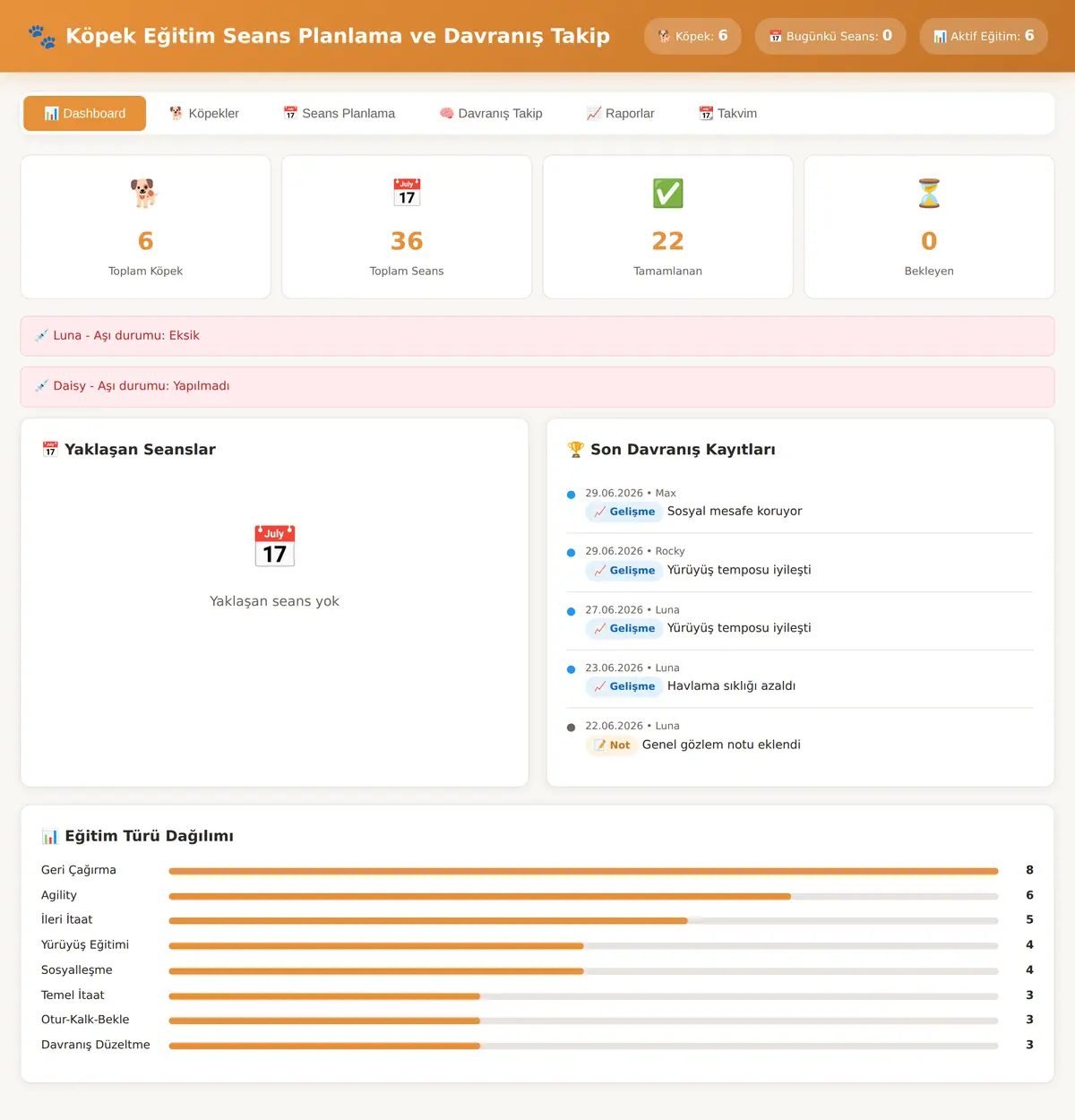Image resolution: width=1075 pixels, height=1120 pixels.
Task: Click the text Sosyal mesafe koruyor
Action: pyautogui.click(x=735, y=512)
